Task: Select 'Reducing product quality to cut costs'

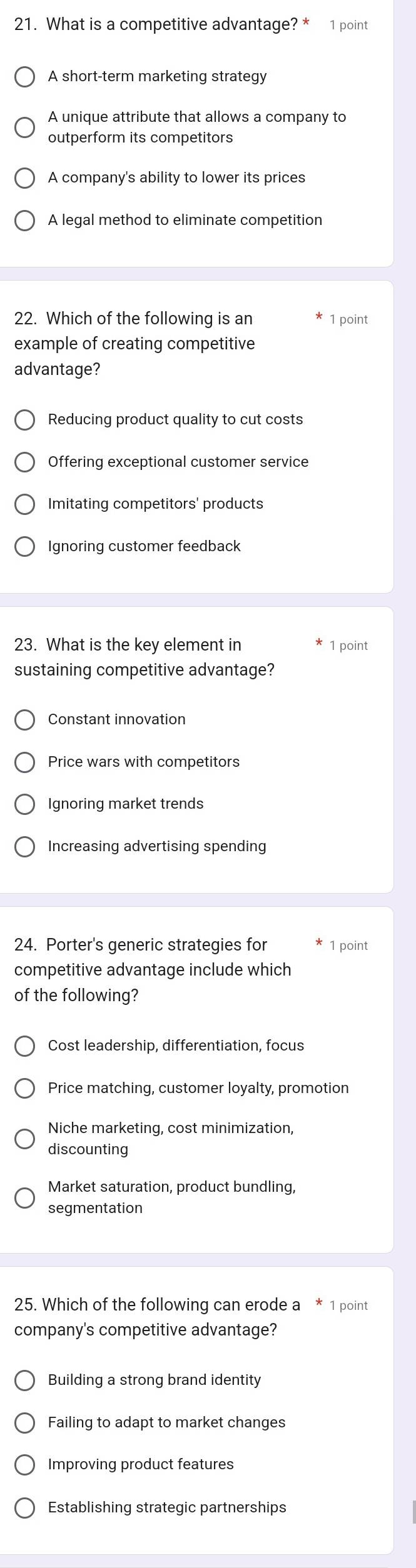Action: (x=25, y=420)
